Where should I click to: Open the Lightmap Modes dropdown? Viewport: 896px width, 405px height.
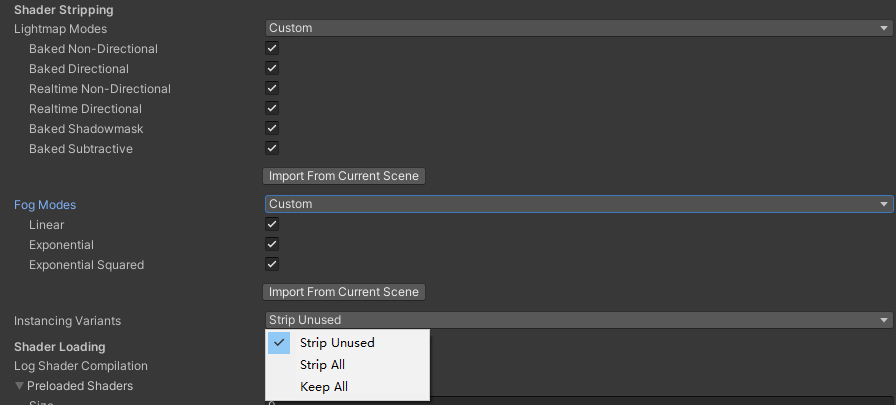tap(578, 28)
